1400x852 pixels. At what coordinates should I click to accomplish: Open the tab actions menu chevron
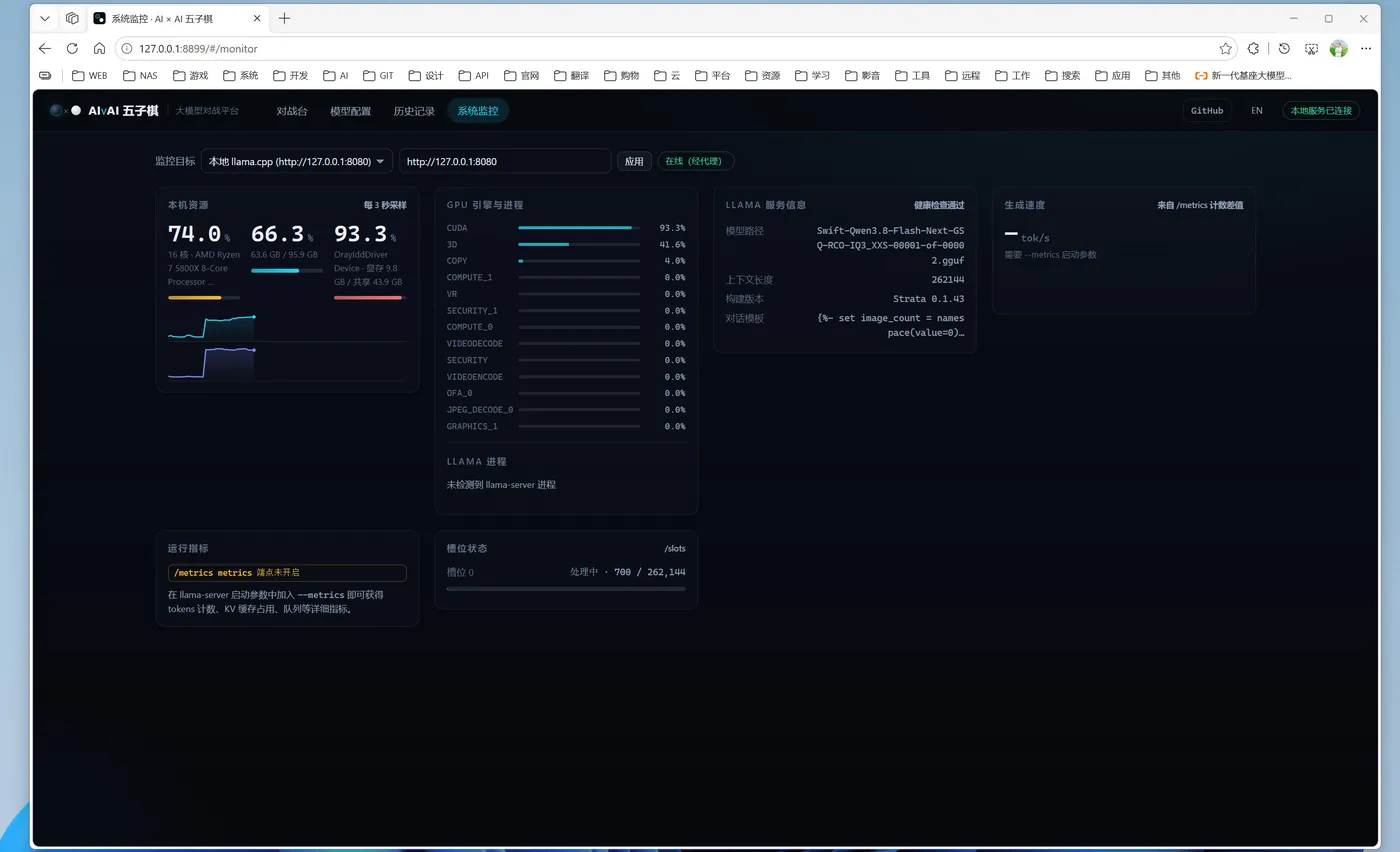click(45, 18)
